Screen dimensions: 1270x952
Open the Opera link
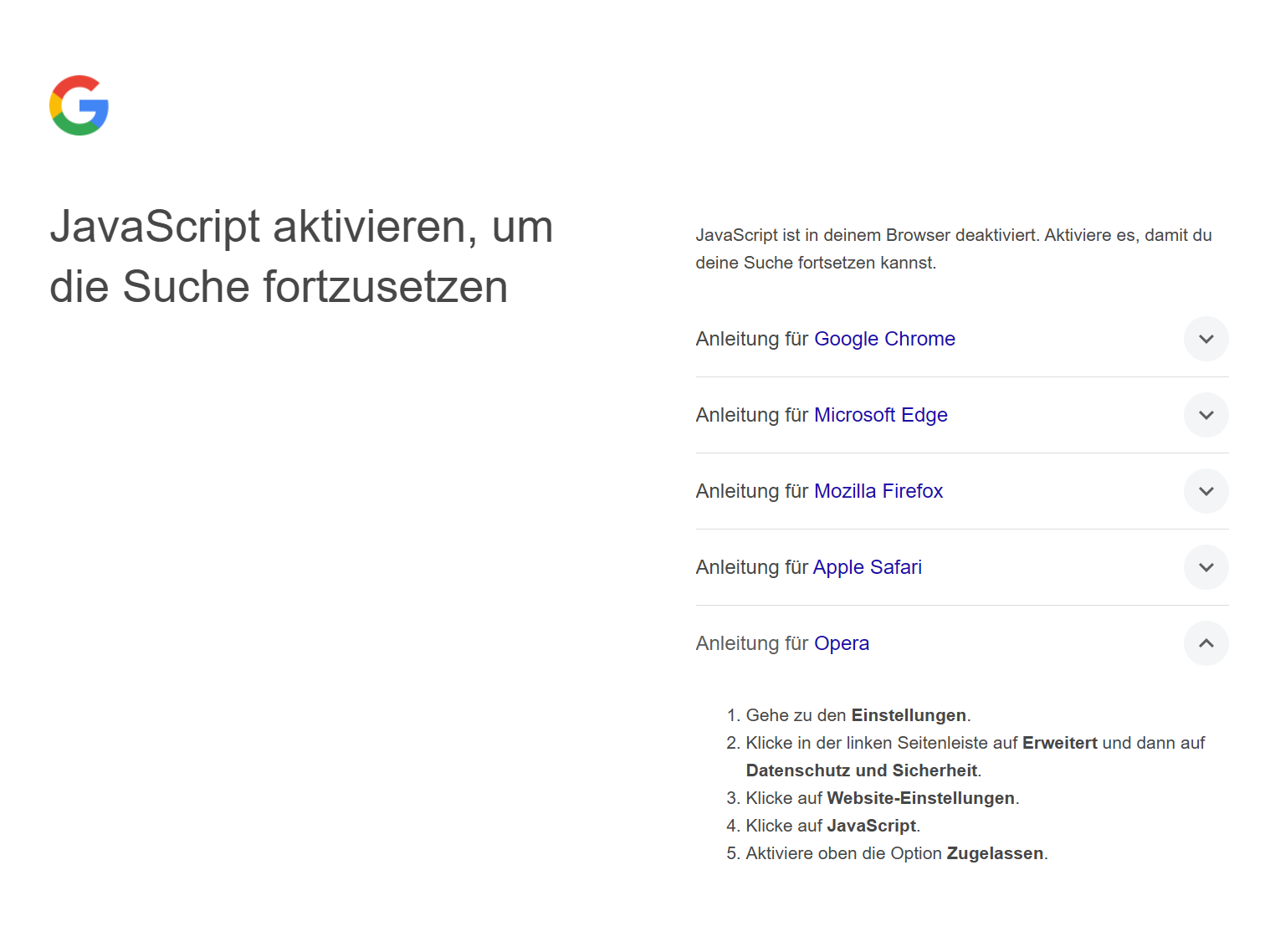842,643
